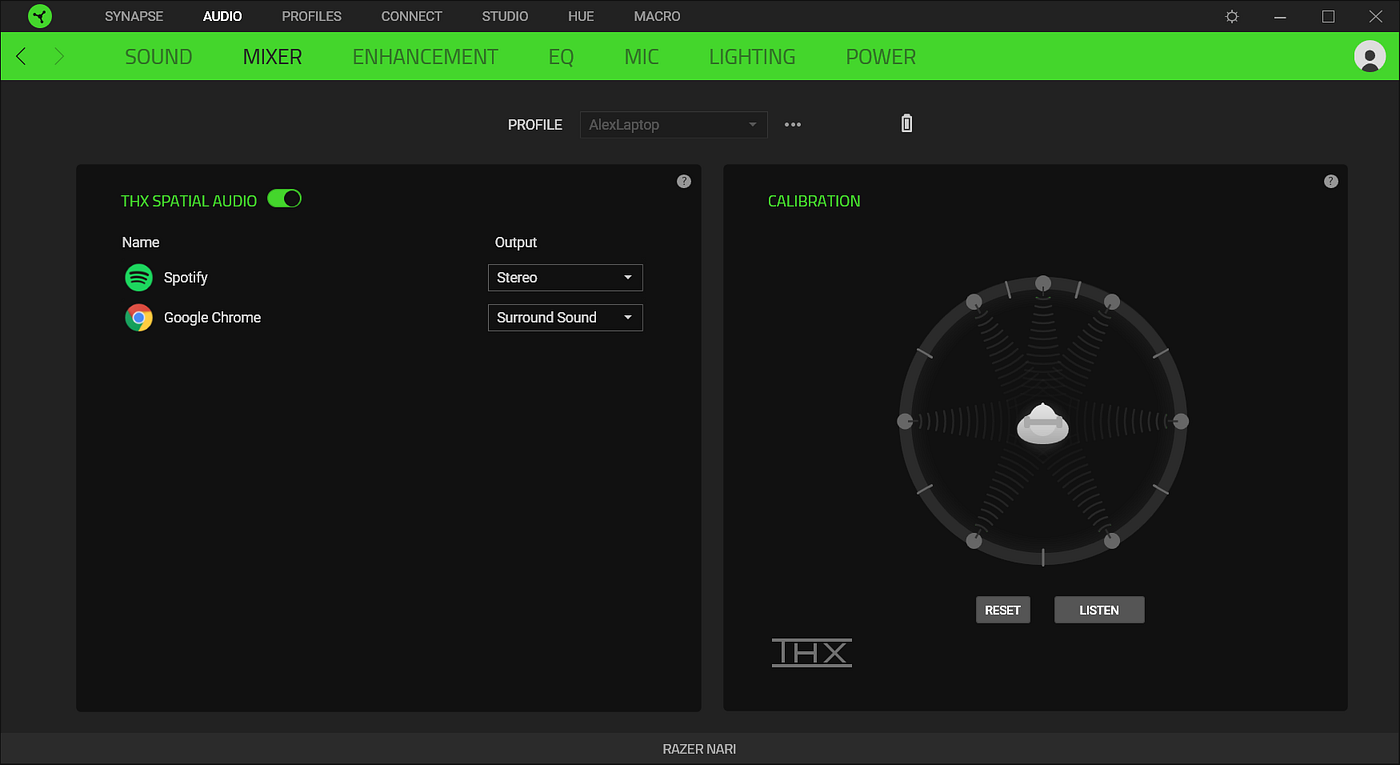Open help for Calibration panel
Image resolution: width=1400 pixels, height=765 pixels.
pos(1331,181)
